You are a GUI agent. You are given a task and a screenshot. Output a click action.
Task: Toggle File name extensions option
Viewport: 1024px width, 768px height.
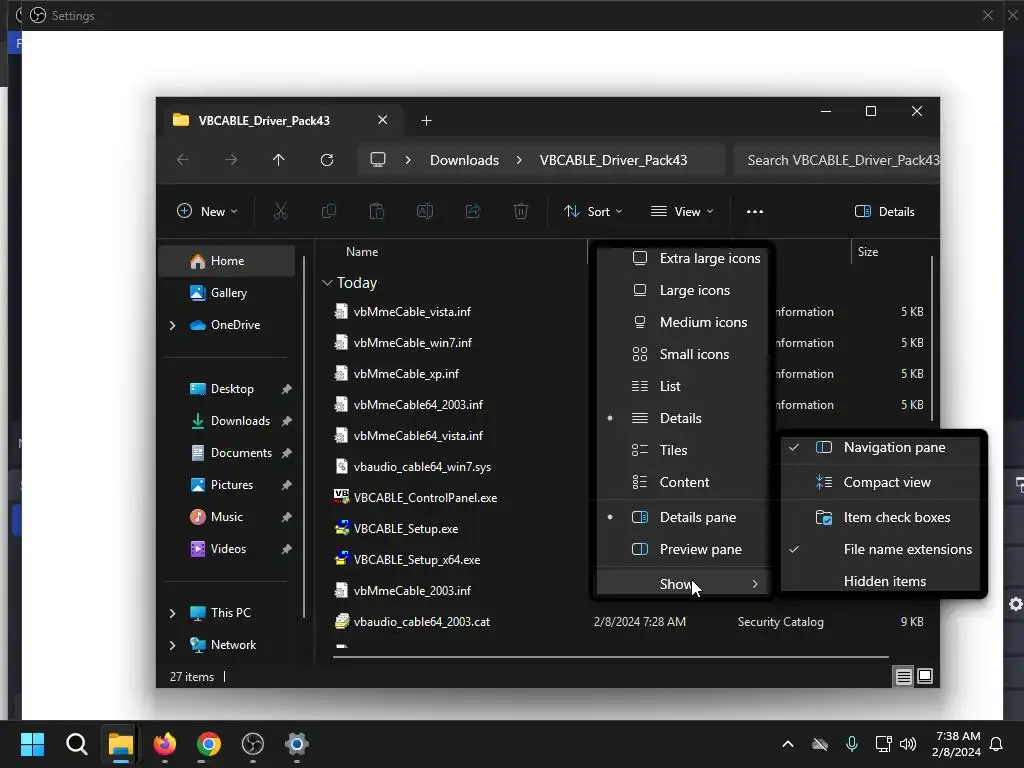[880, 549]
